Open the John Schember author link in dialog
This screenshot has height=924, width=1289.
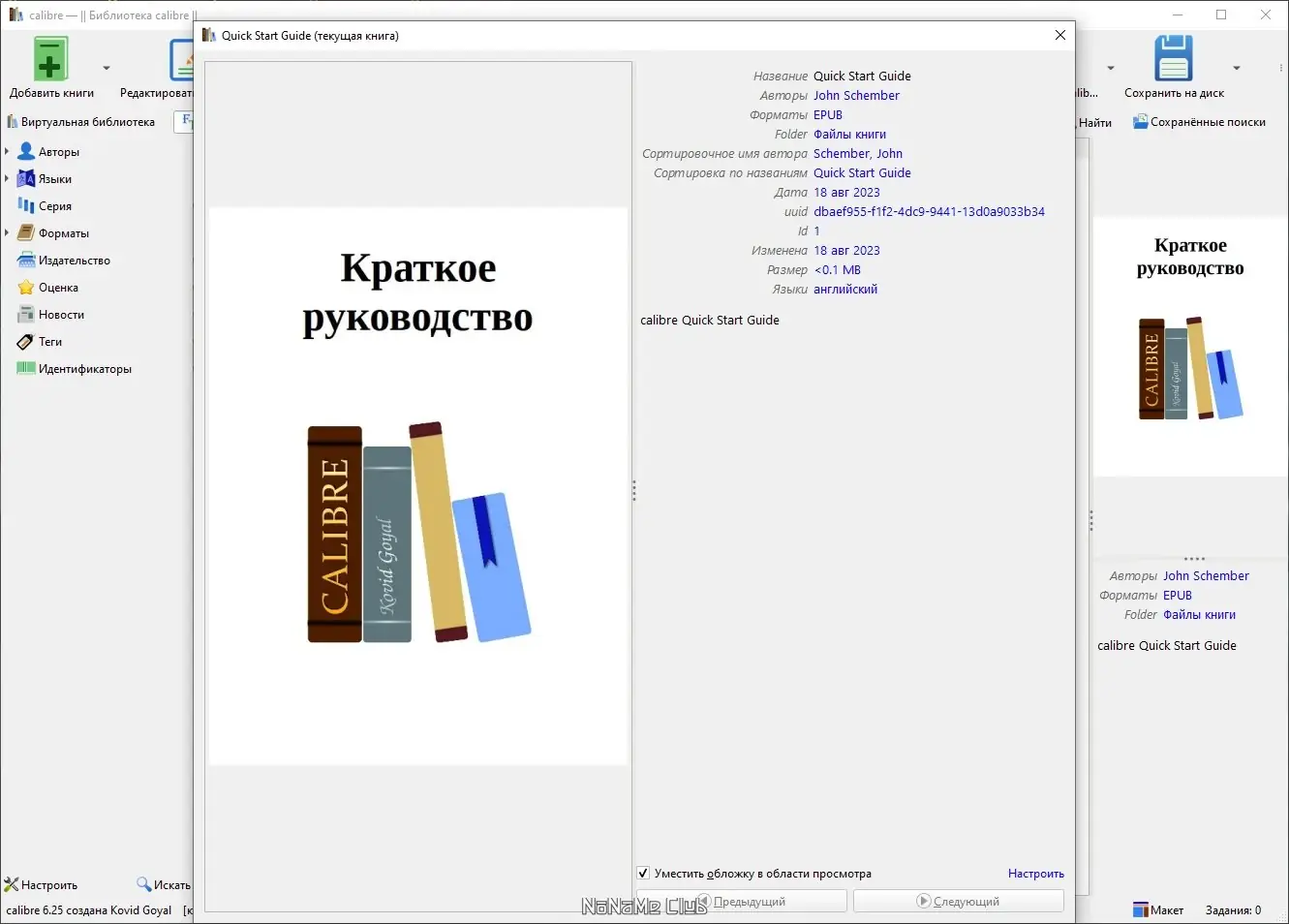click(856, 96)
